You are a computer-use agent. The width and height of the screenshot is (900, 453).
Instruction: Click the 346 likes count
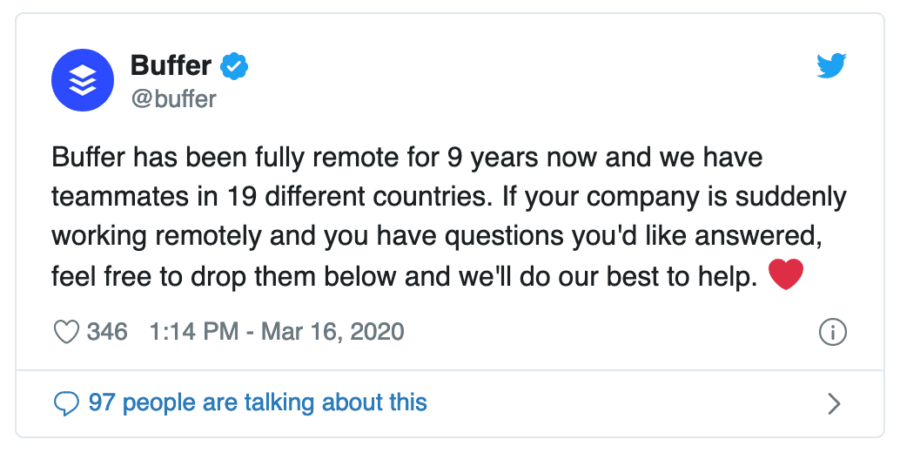click(x=107, y=332)
